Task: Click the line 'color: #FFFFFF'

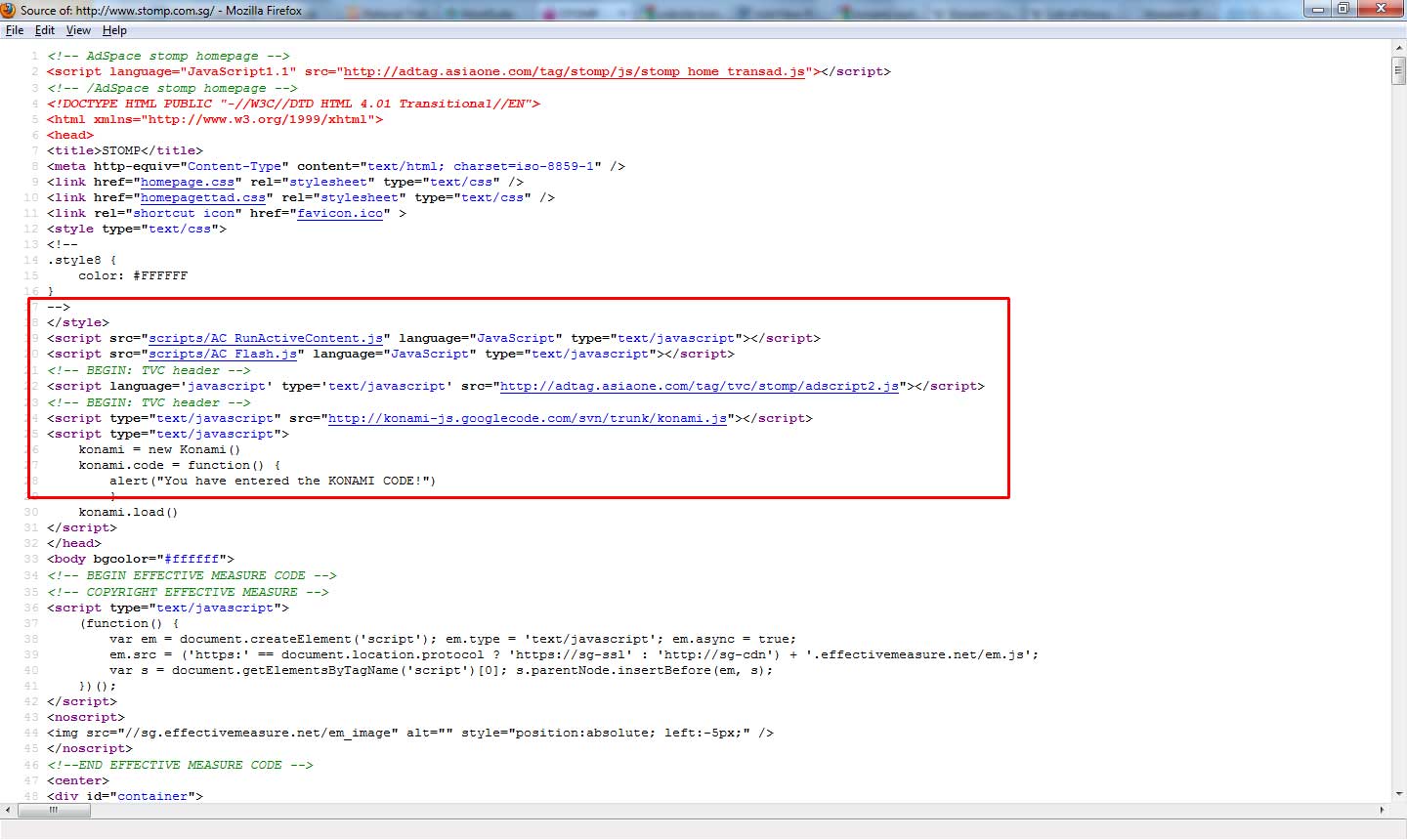Action: click(133, 275)
